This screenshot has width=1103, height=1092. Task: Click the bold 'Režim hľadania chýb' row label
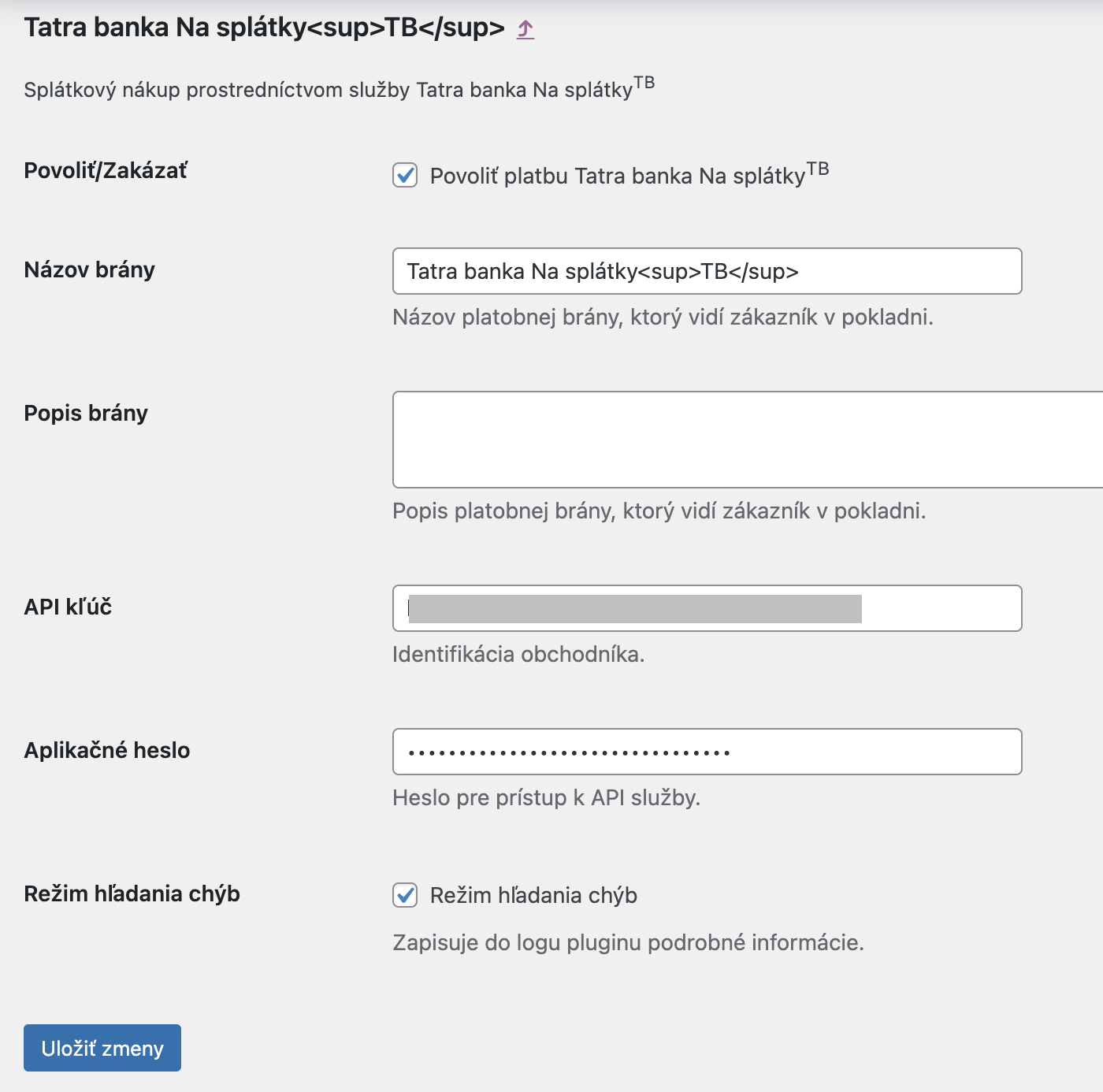[x=132, y=893]
